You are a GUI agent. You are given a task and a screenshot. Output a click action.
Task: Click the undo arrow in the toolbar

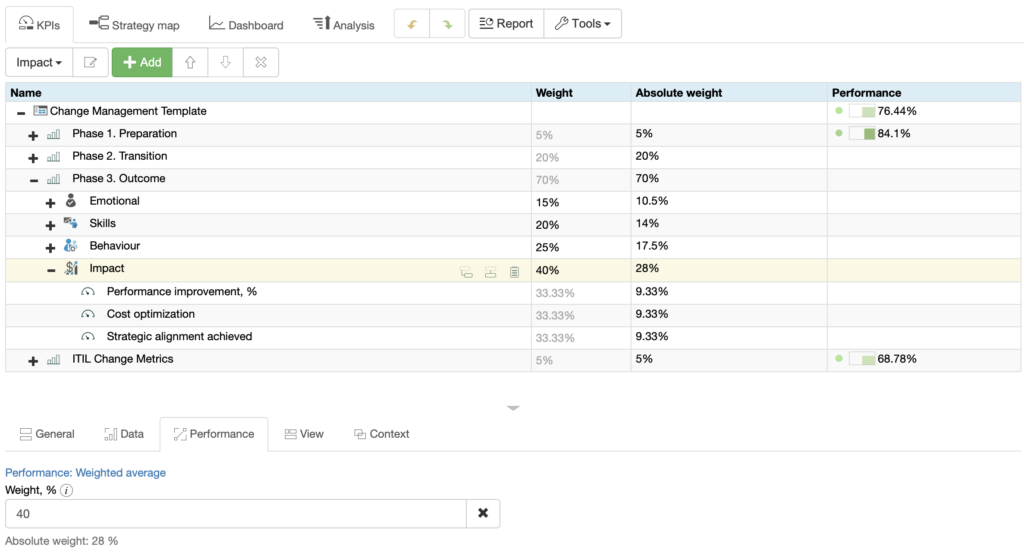[x=412, y=24]
